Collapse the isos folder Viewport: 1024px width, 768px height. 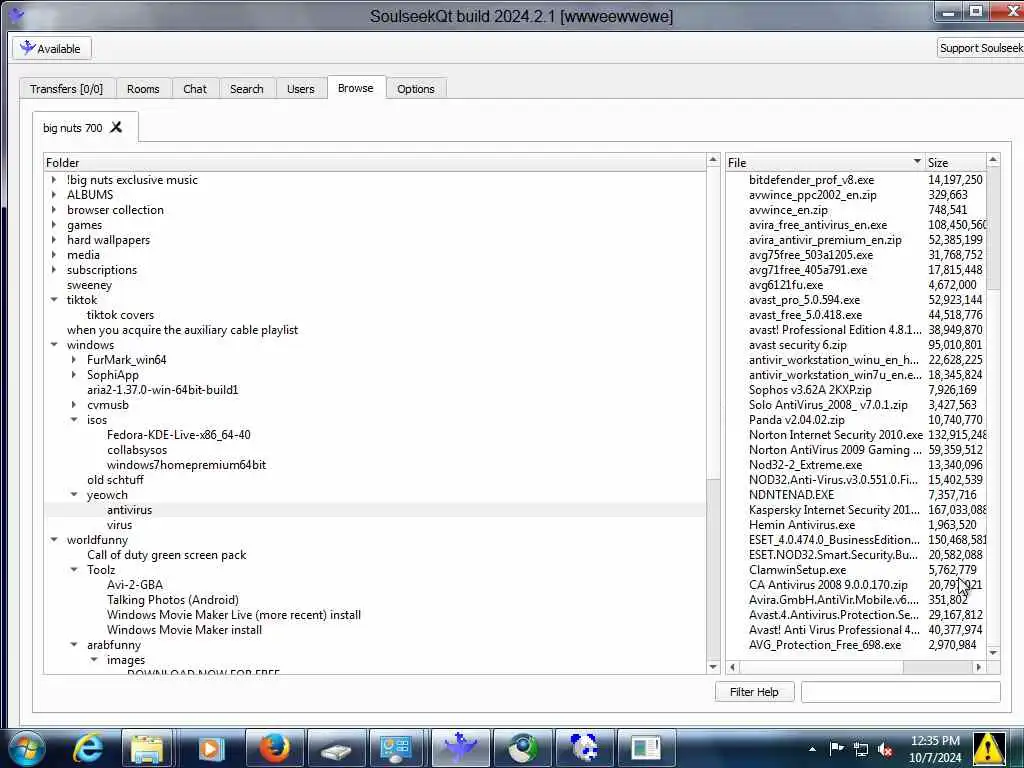(74, 420)
